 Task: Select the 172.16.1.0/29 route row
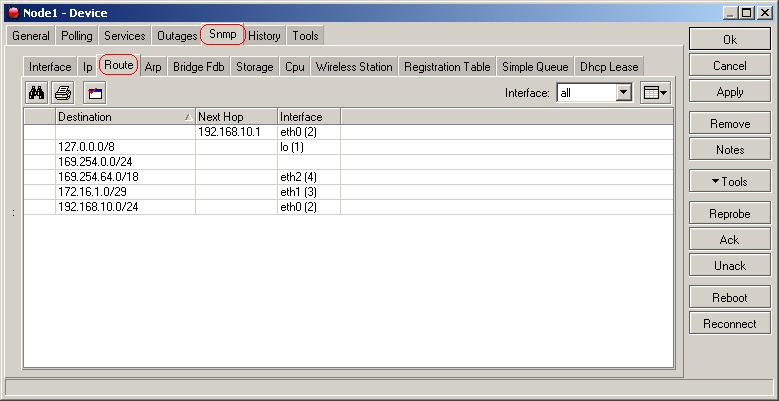coord(348,192)
